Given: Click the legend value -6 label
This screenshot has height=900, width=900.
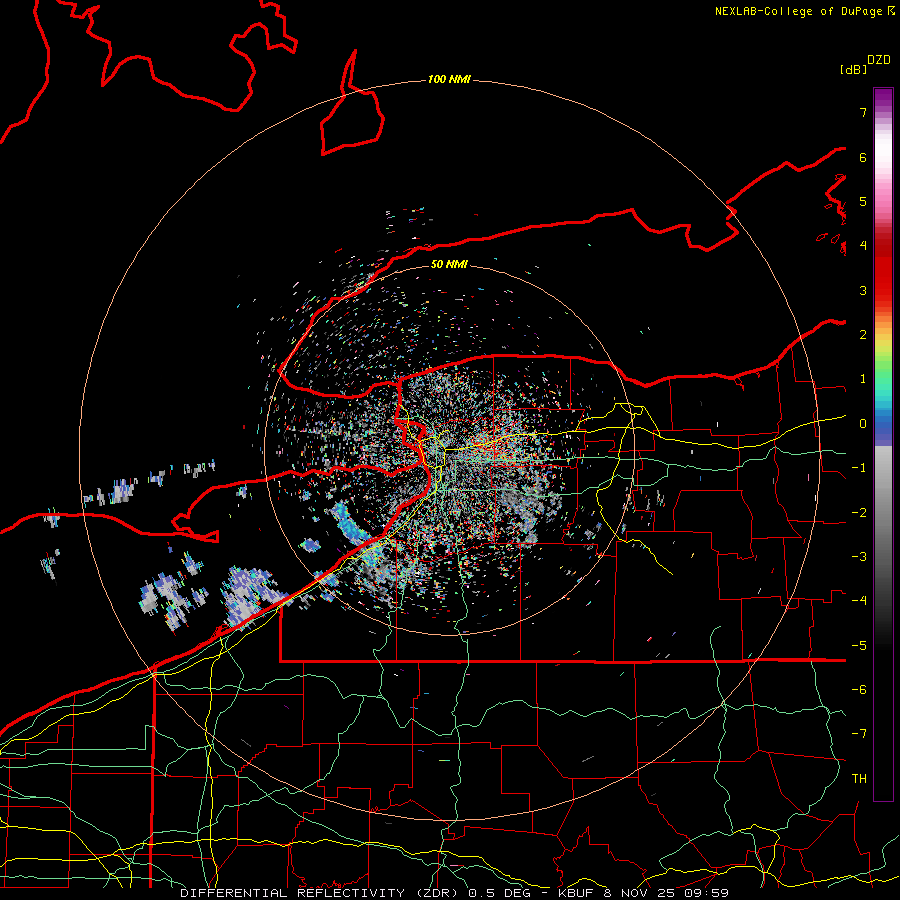Looking at the screenshot, I should coord(859,690).
